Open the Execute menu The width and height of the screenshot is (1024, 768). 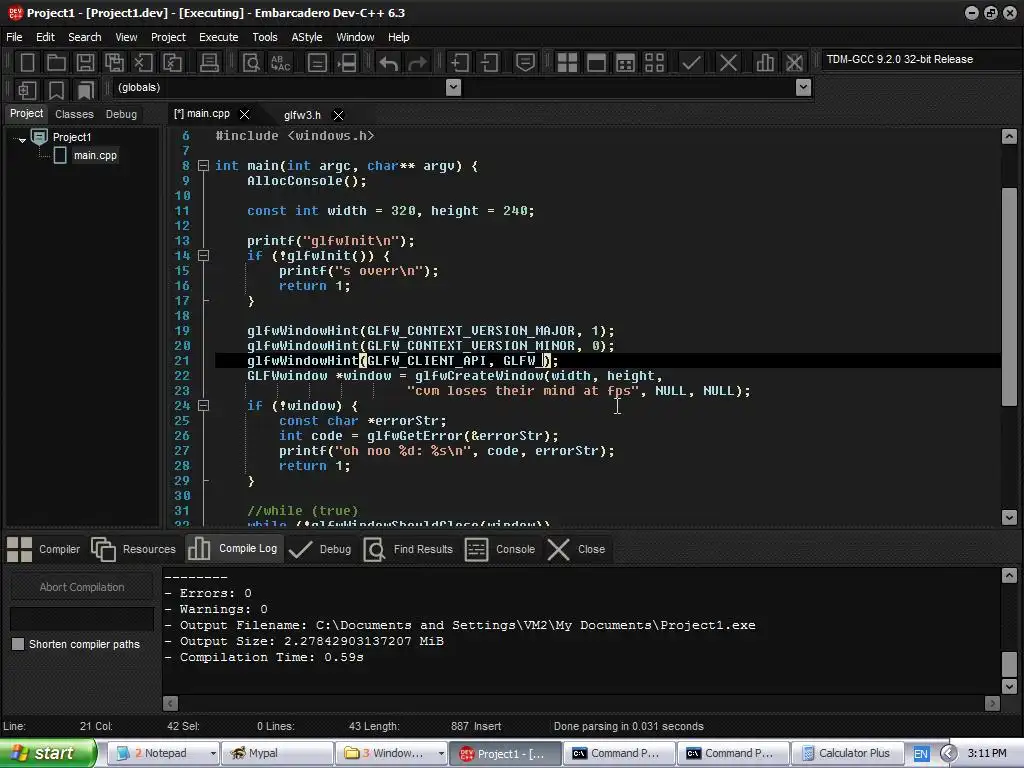click(x=219, y=37)
